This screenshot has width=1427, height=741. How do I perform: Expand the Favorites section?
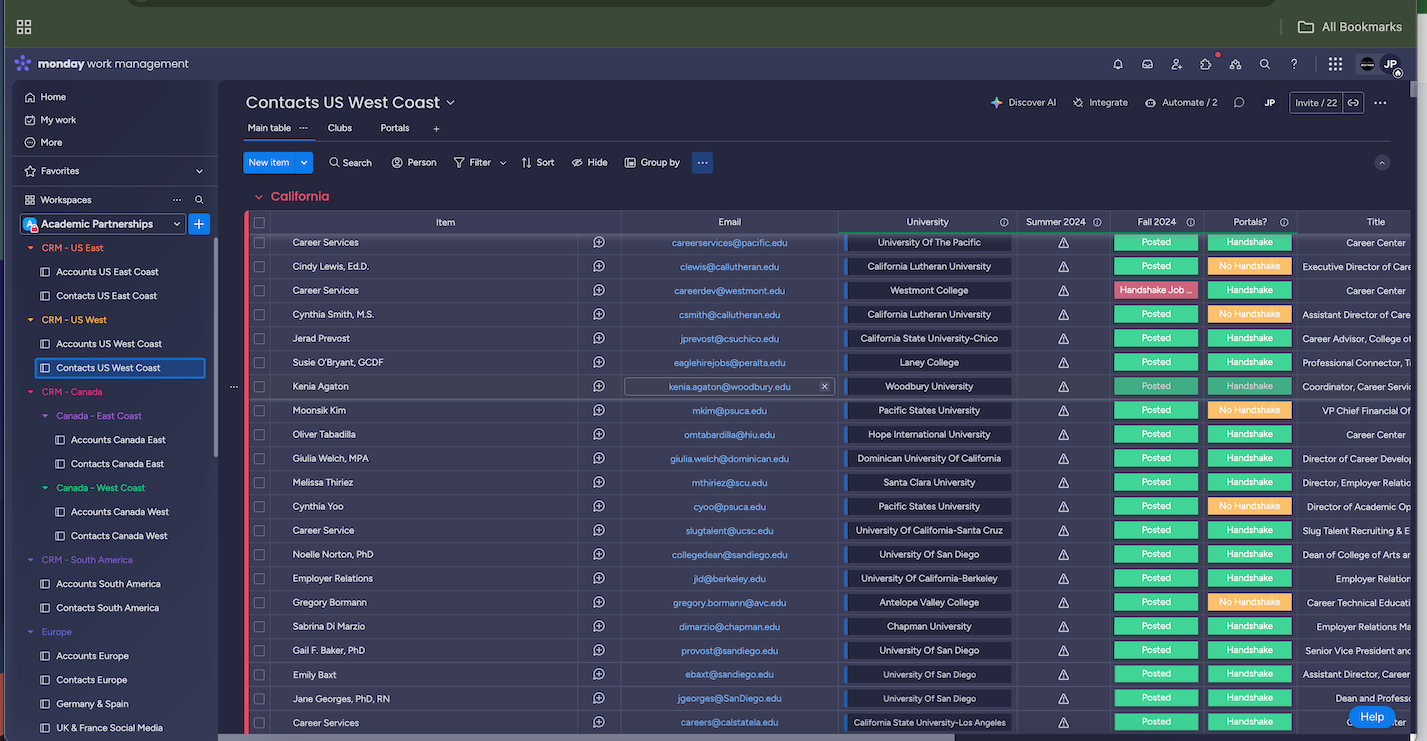(199, 171)
